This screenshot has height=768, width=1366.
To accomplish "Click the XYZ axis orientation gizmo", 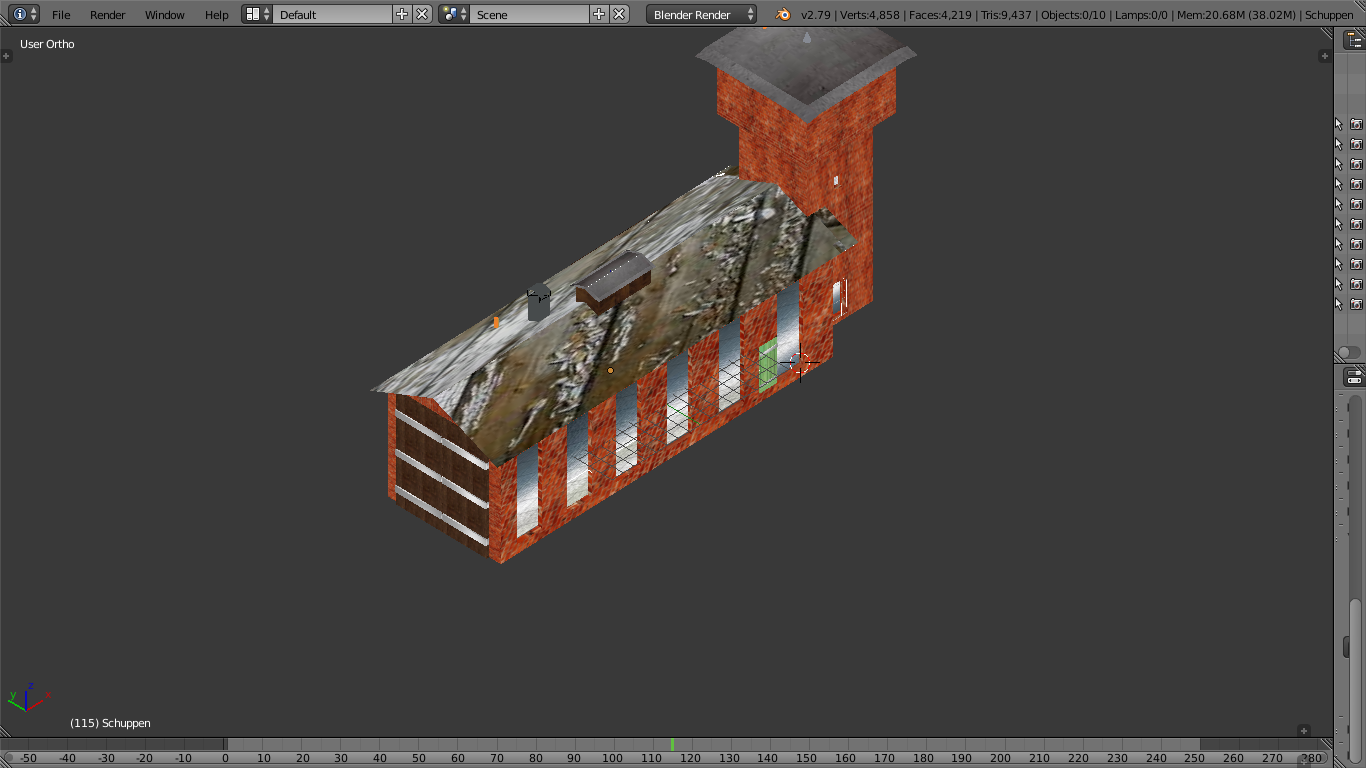I will 28,697.
